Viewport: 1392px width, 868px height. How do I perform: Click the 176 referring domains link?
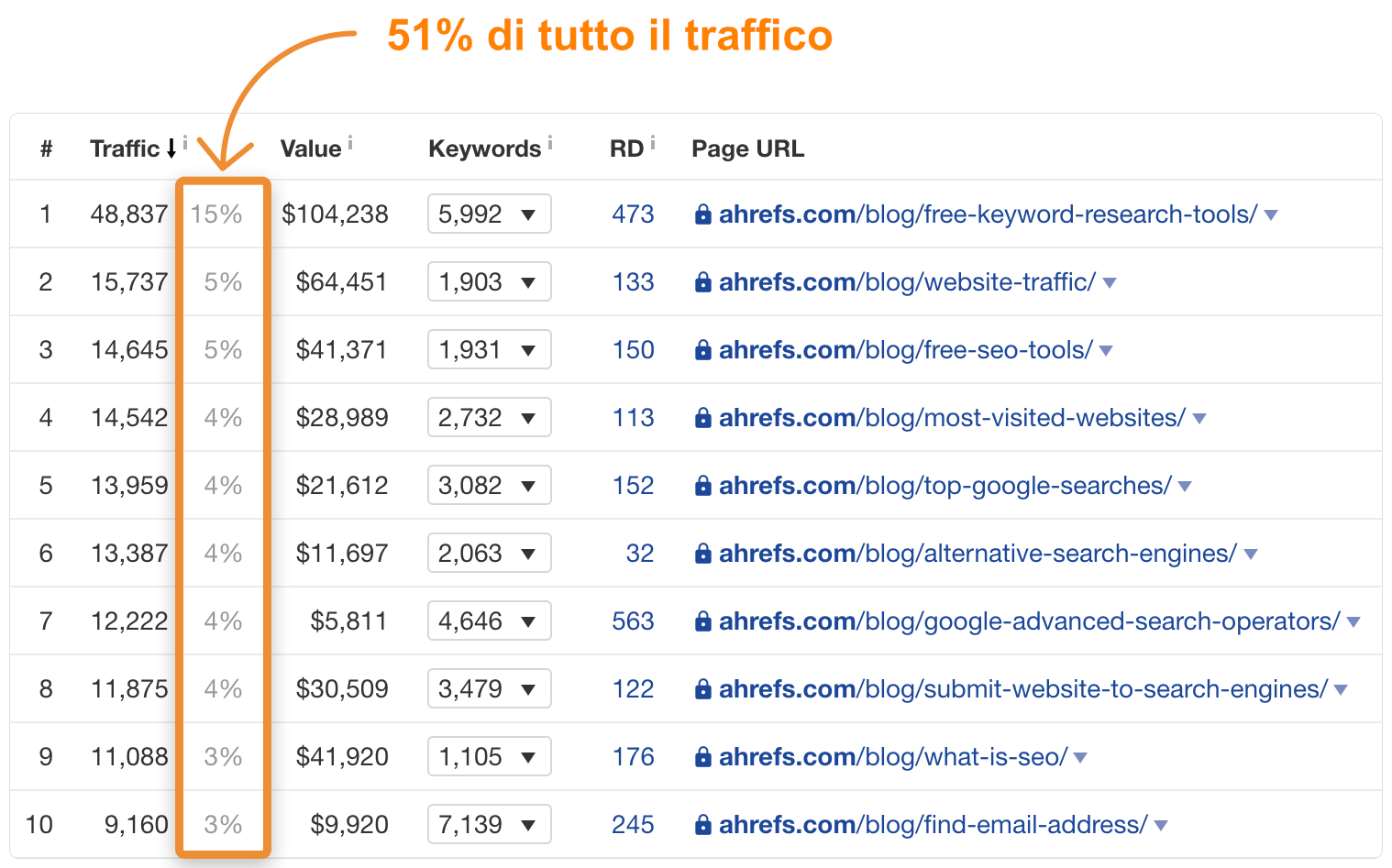[x=633, y=757]
